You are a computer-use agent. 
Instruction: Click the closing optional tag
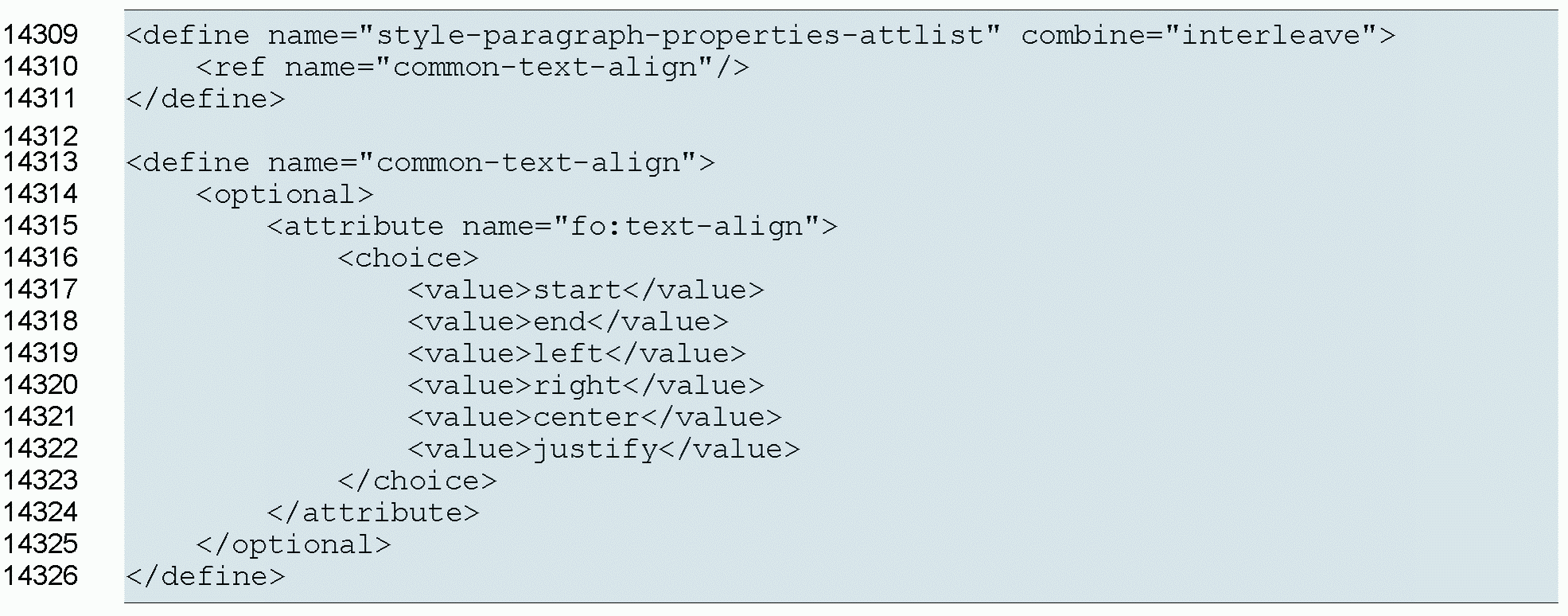click(x=294, y=545)
